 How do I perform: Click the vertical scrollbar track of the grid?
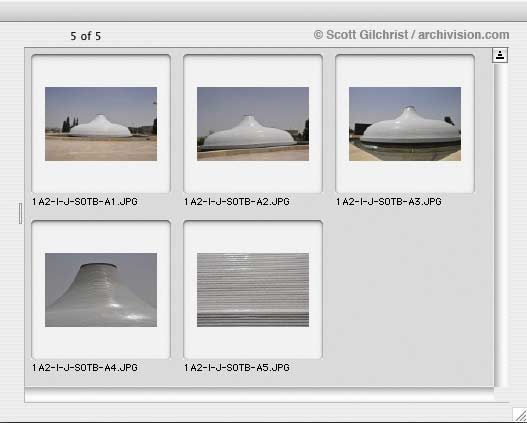point(500,225)
